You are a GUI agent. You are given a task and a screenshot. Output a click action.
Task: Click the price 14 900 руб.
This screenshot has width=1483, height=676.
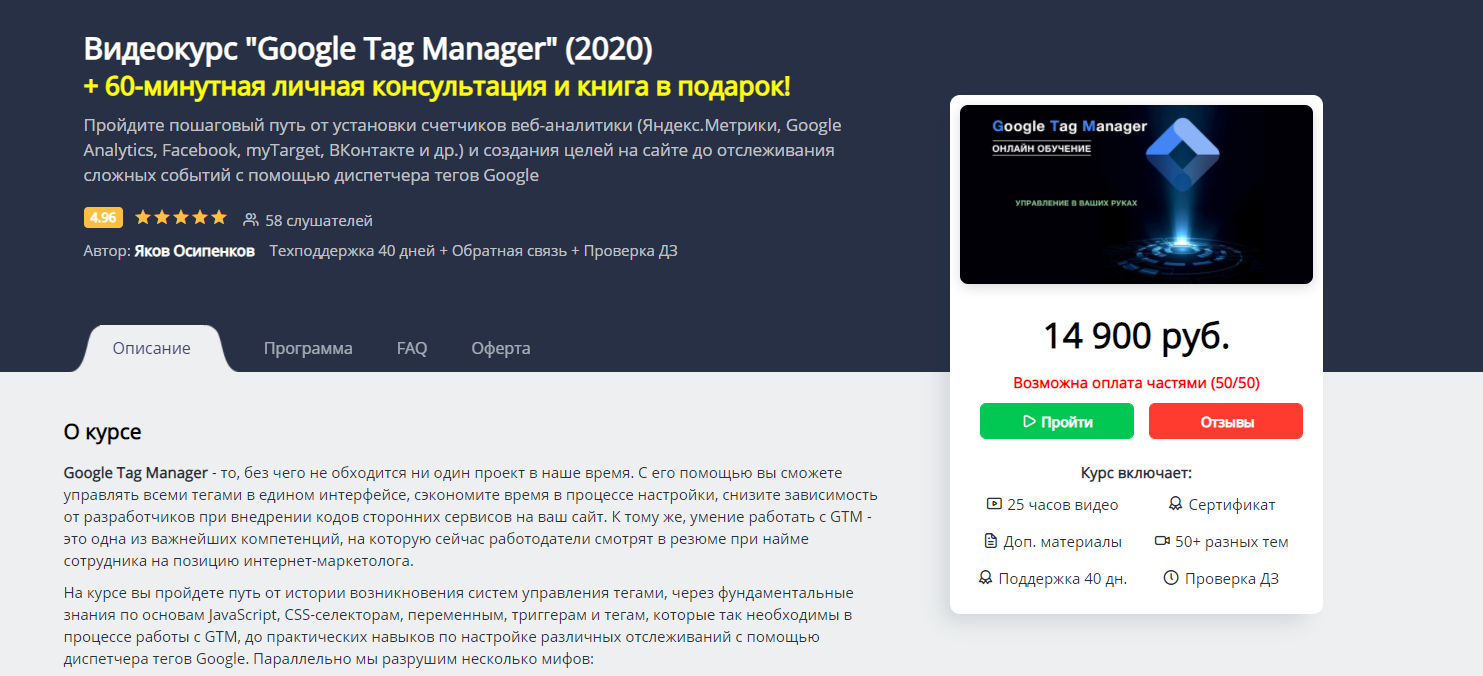1136,335
